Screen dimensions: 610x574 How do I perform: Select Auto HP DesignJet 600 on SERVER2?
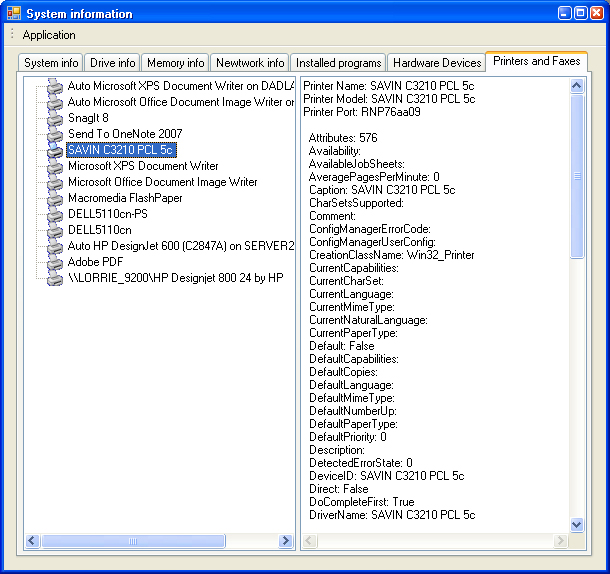[181, 246]
